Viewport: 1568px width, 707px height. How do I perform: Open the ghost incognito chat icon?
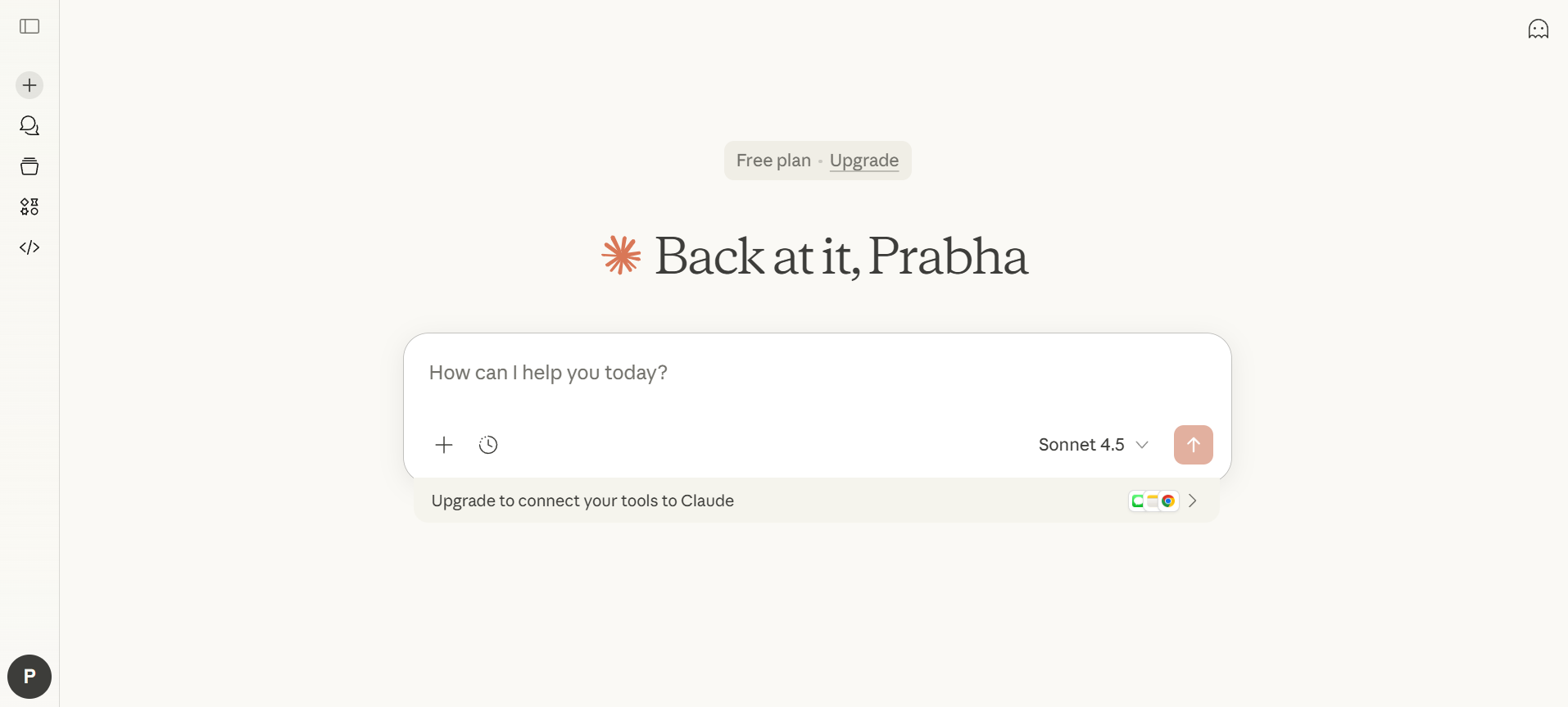[x=1538, y=29]
